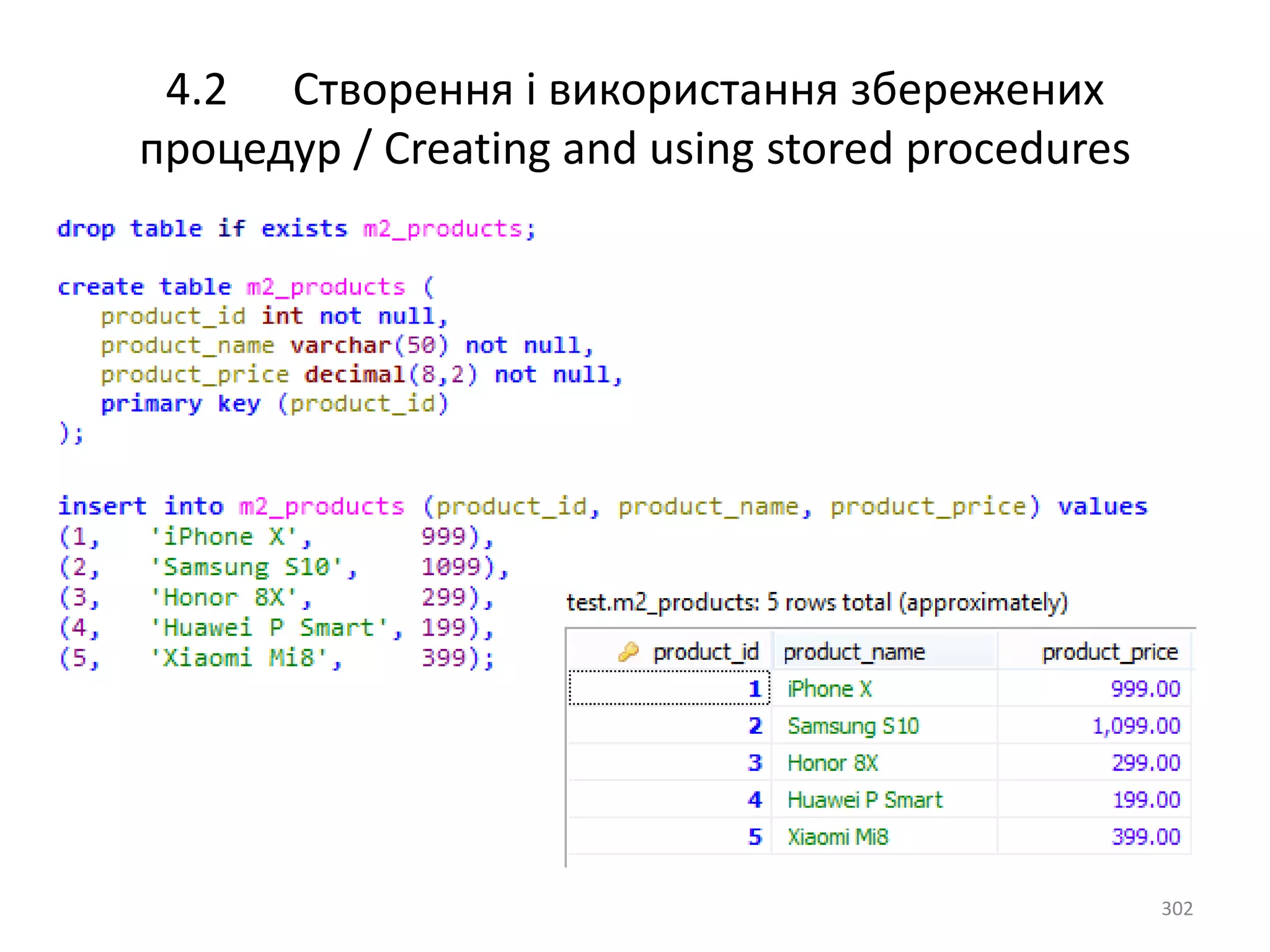Sort by the product_name column header
Image resolution: width=1270 pixels, height=952 pixels.
click(x=885, y=651)
